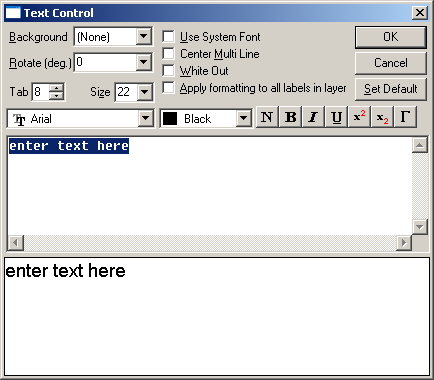Close the Text Control dialog
434x380 pixels.
(x=420, y=13)
